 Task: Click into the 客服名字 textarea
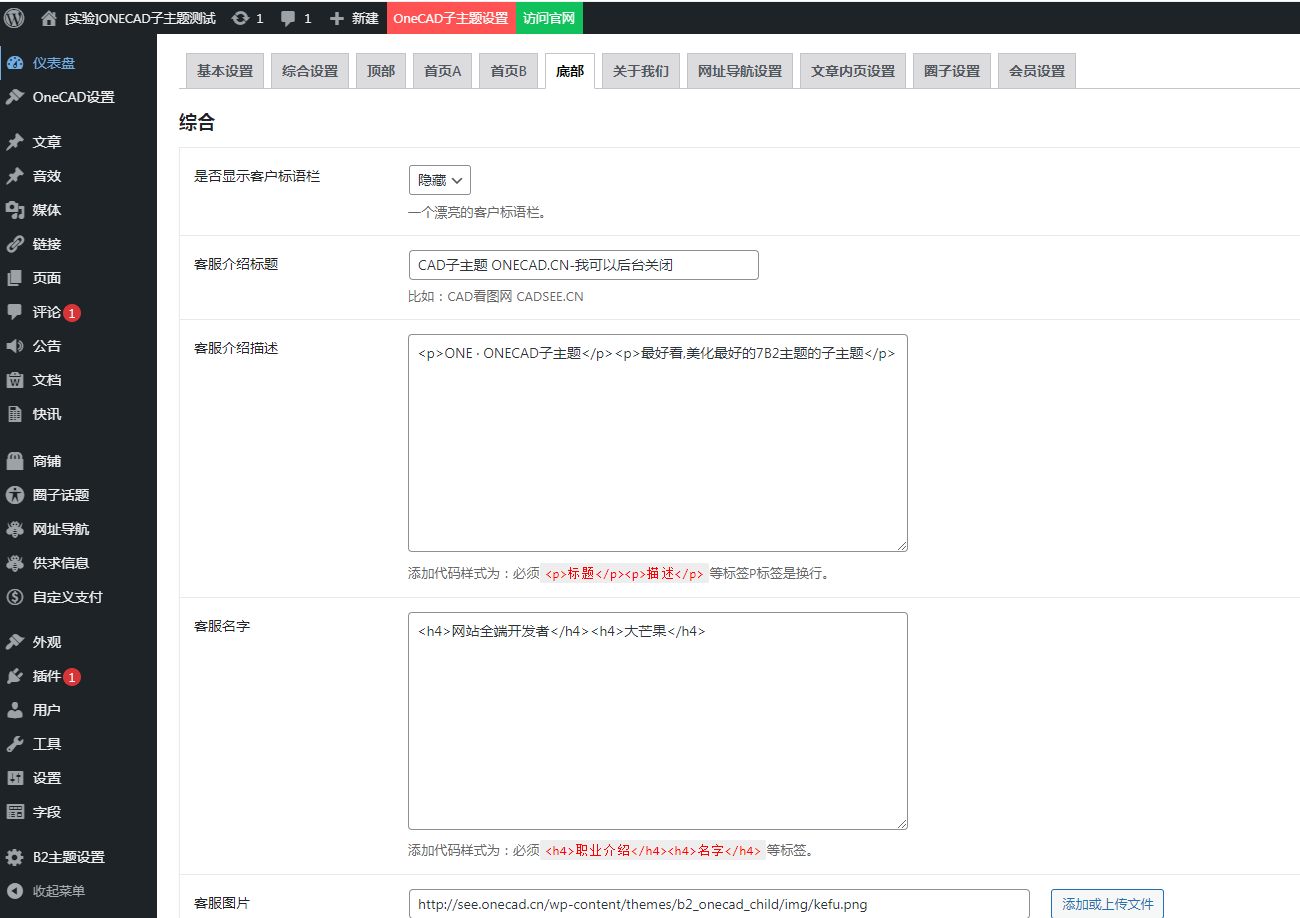pyautogui.click(x=657, y=720)
